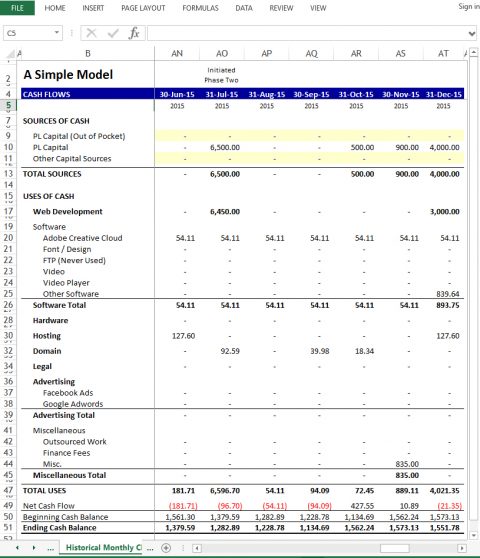Click the Cancel entry X icon
The width and height of the screenshot is (480, 558).
[x=91, y=33]
